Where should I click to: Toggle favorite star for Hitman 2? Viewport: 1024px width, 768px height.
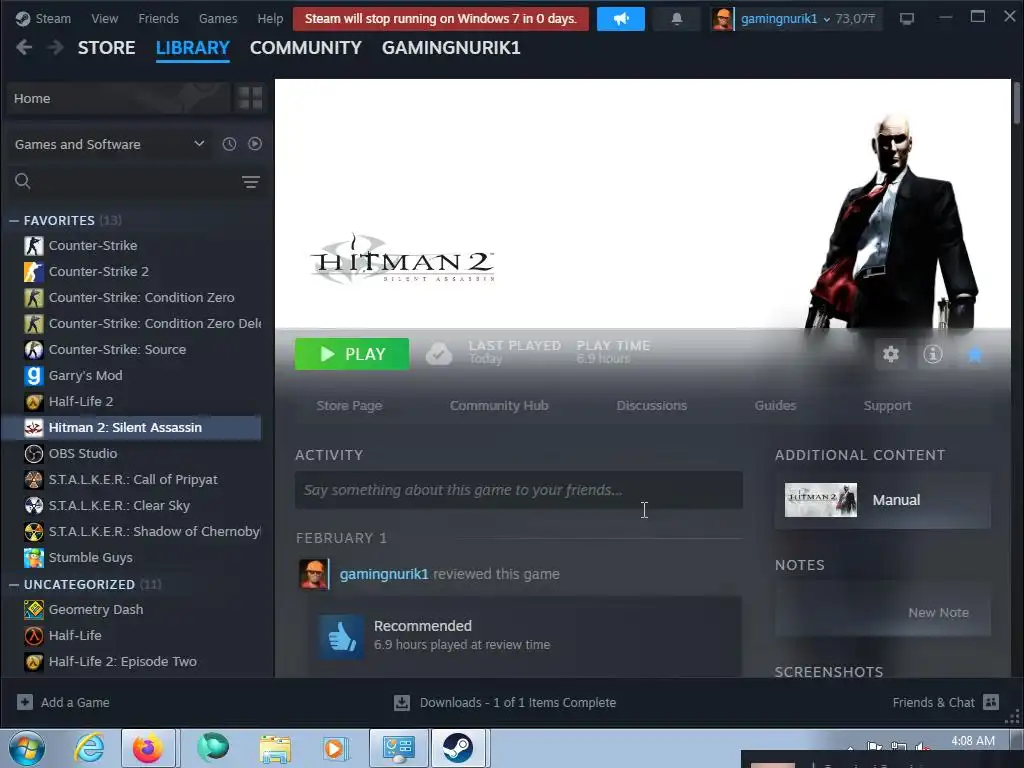click(974, 354)
